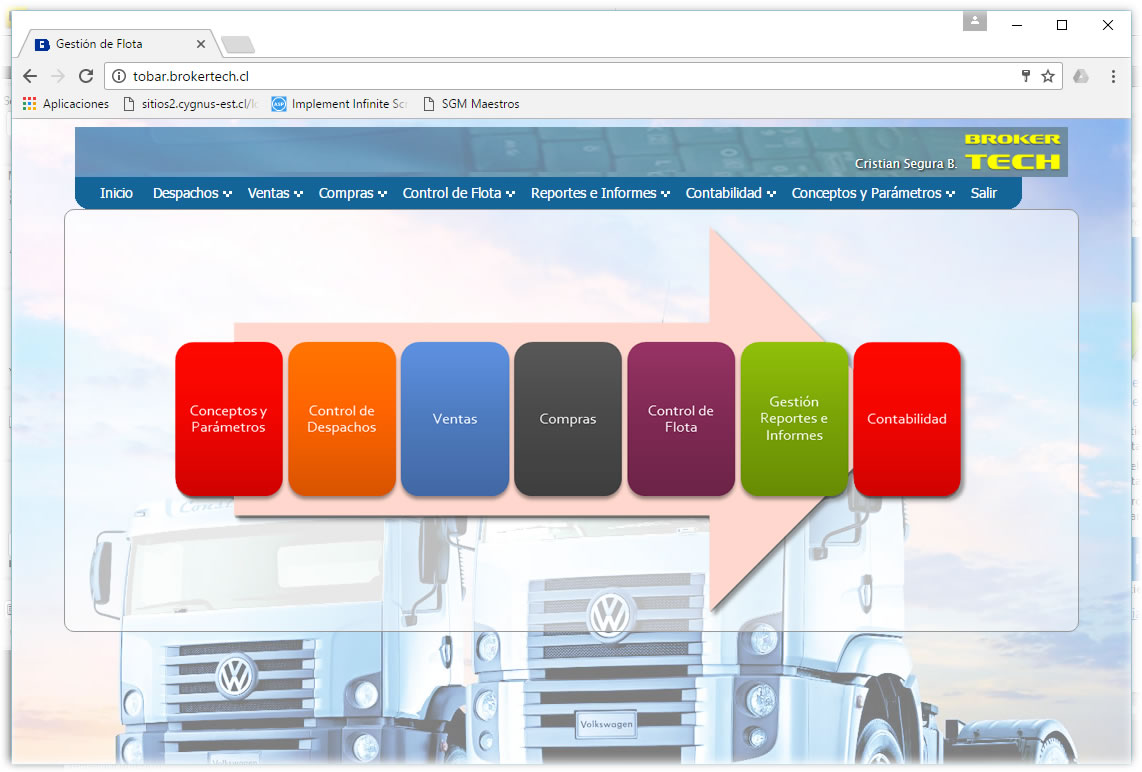
Task: Select the orange Control de Despachos tile
Action: click(x=342, y=419)
